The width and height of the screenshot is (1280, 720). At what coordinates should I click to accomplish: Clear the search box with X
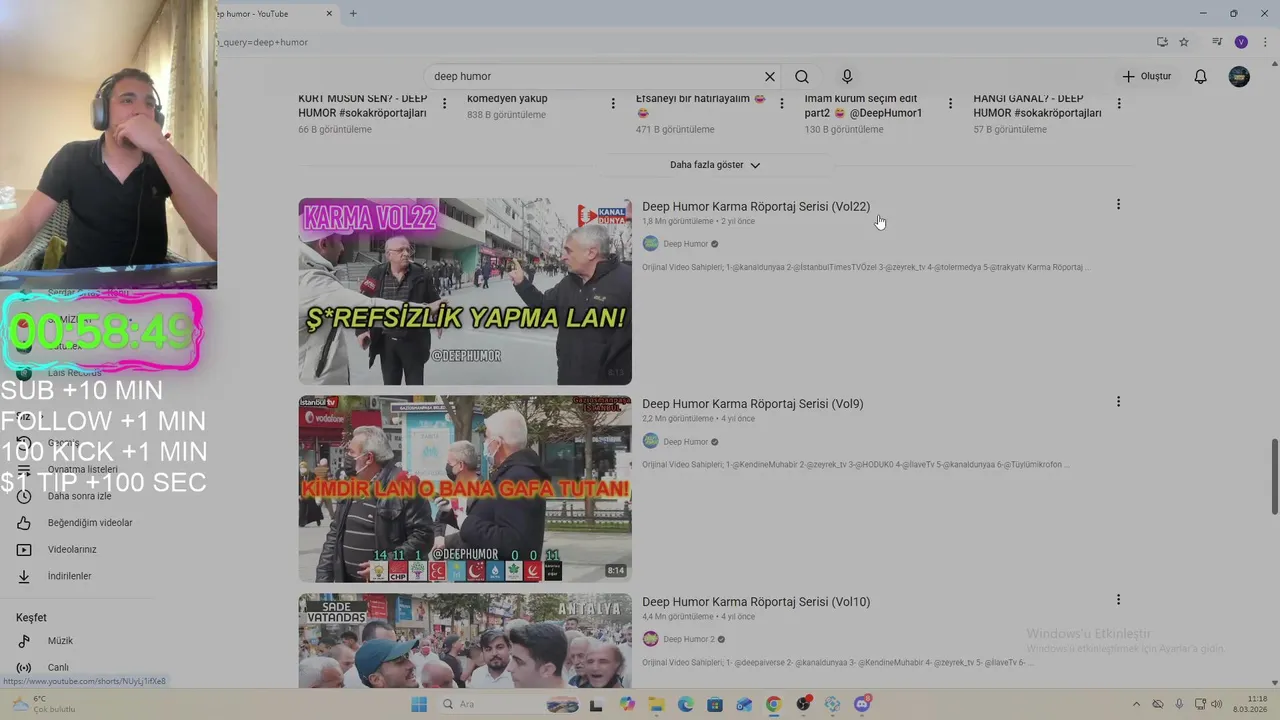pos(770,77)
